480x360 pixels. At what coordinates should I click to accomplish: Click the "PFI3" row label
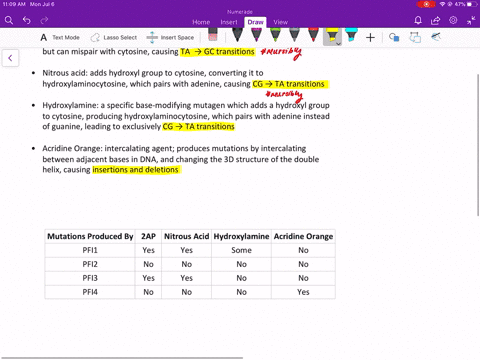[x=90, y=278]
